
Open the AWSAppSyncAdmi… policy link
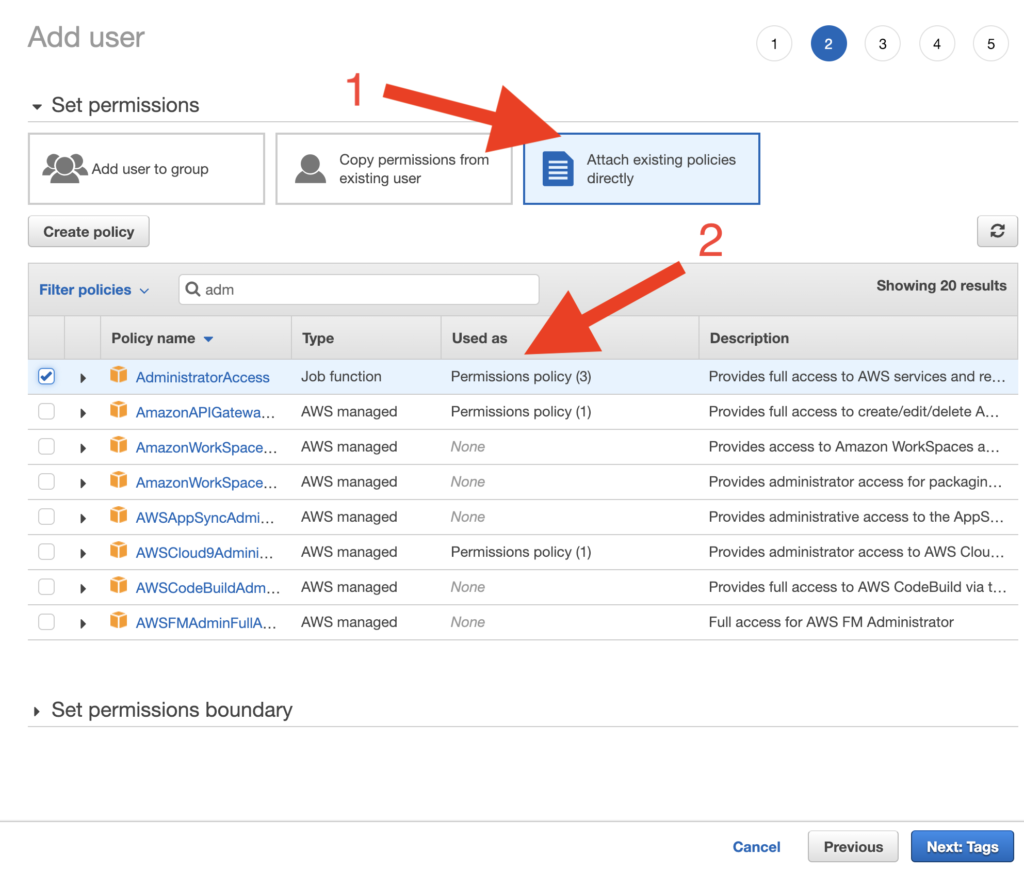205,518
